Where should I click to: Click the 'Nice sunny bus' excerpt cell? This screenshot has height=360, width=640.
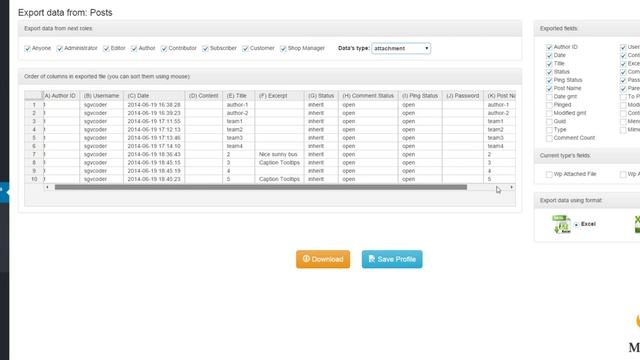(279, 154)
